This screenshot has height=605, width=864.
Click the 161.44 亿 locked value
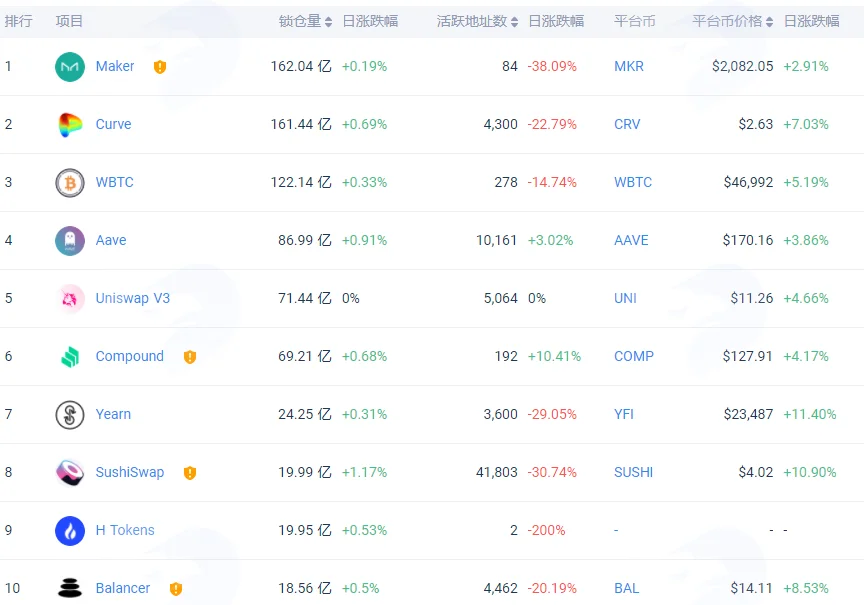pyautogui.click(x=301, y=124)
